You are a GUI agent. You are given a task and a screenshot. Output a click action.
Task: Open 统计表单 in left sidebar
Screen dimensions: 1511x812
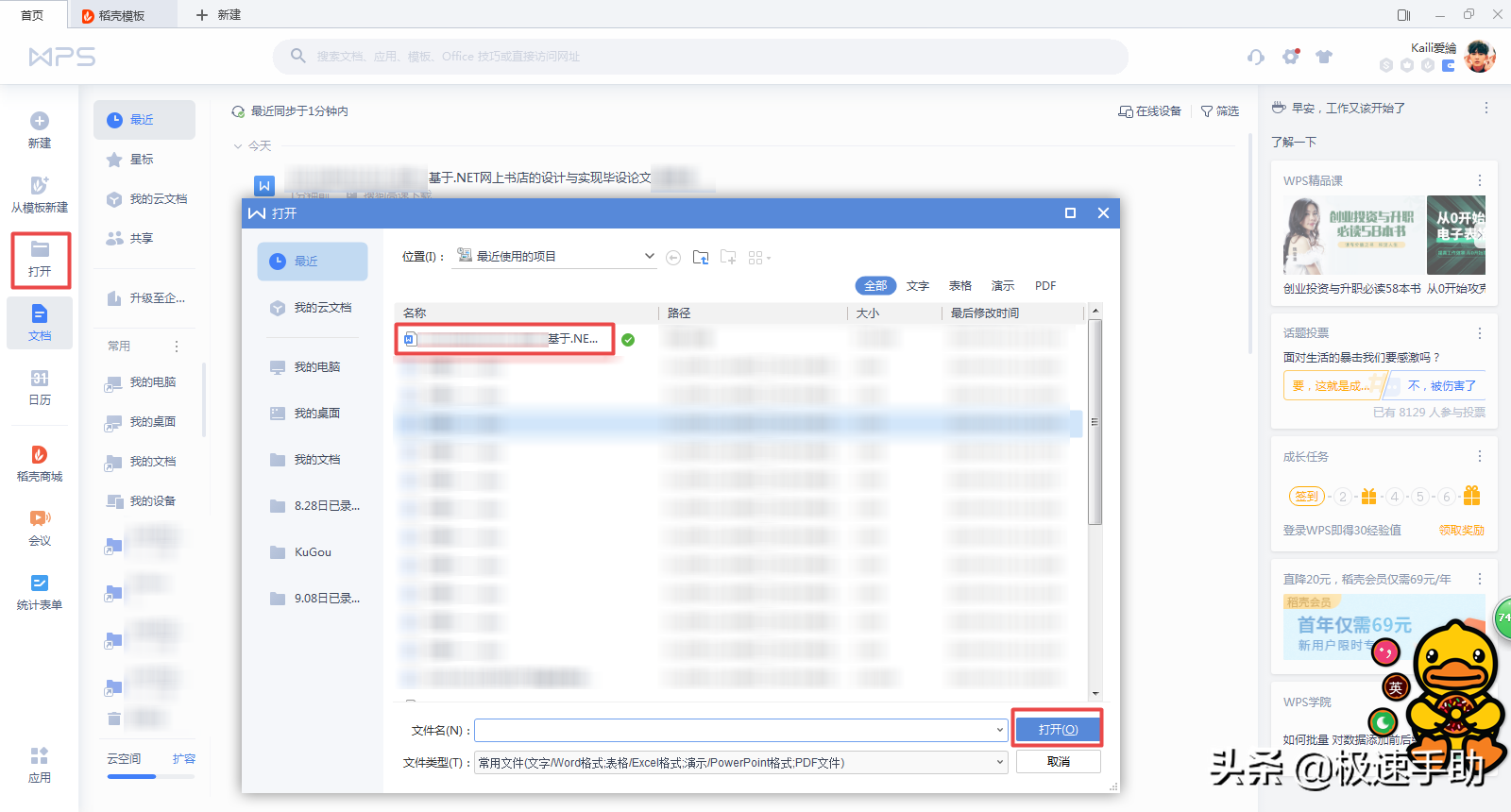[x=40, y=592]
